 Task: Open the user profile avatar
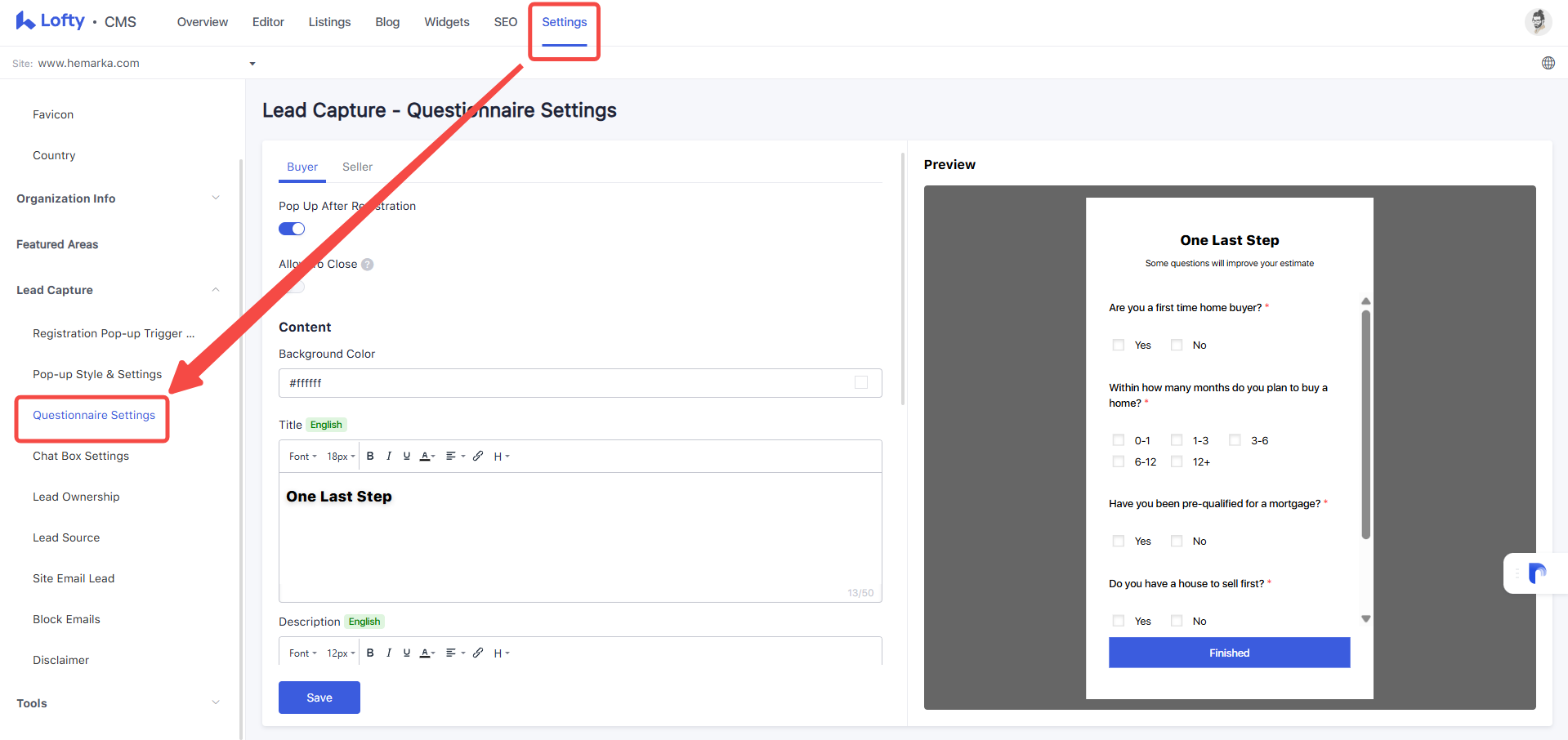click(1538, 21)
